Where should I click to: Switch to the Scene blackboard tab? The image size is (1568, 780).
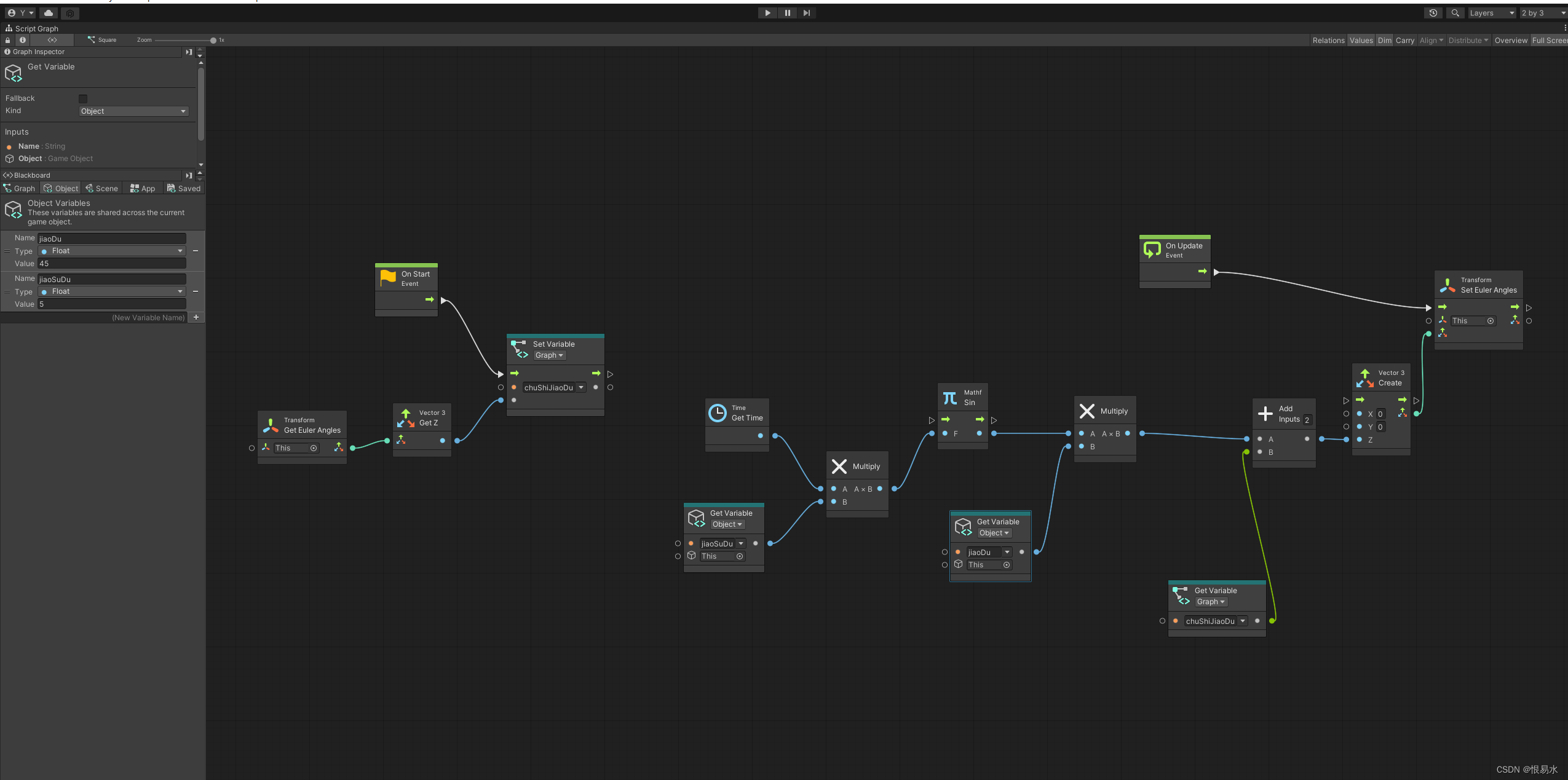(x=101, y=189)
